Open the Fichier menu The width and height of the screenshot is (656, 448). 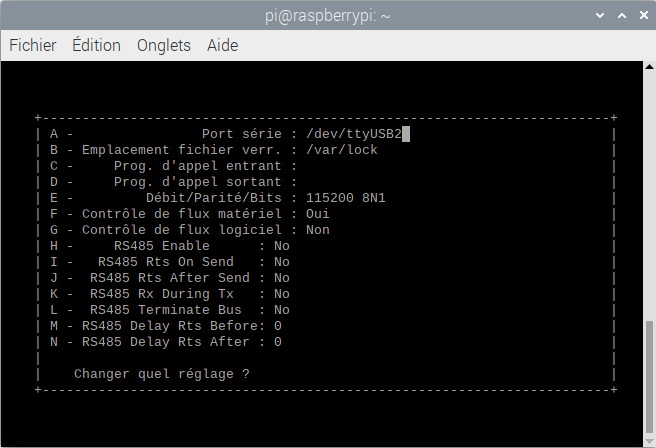33,45
